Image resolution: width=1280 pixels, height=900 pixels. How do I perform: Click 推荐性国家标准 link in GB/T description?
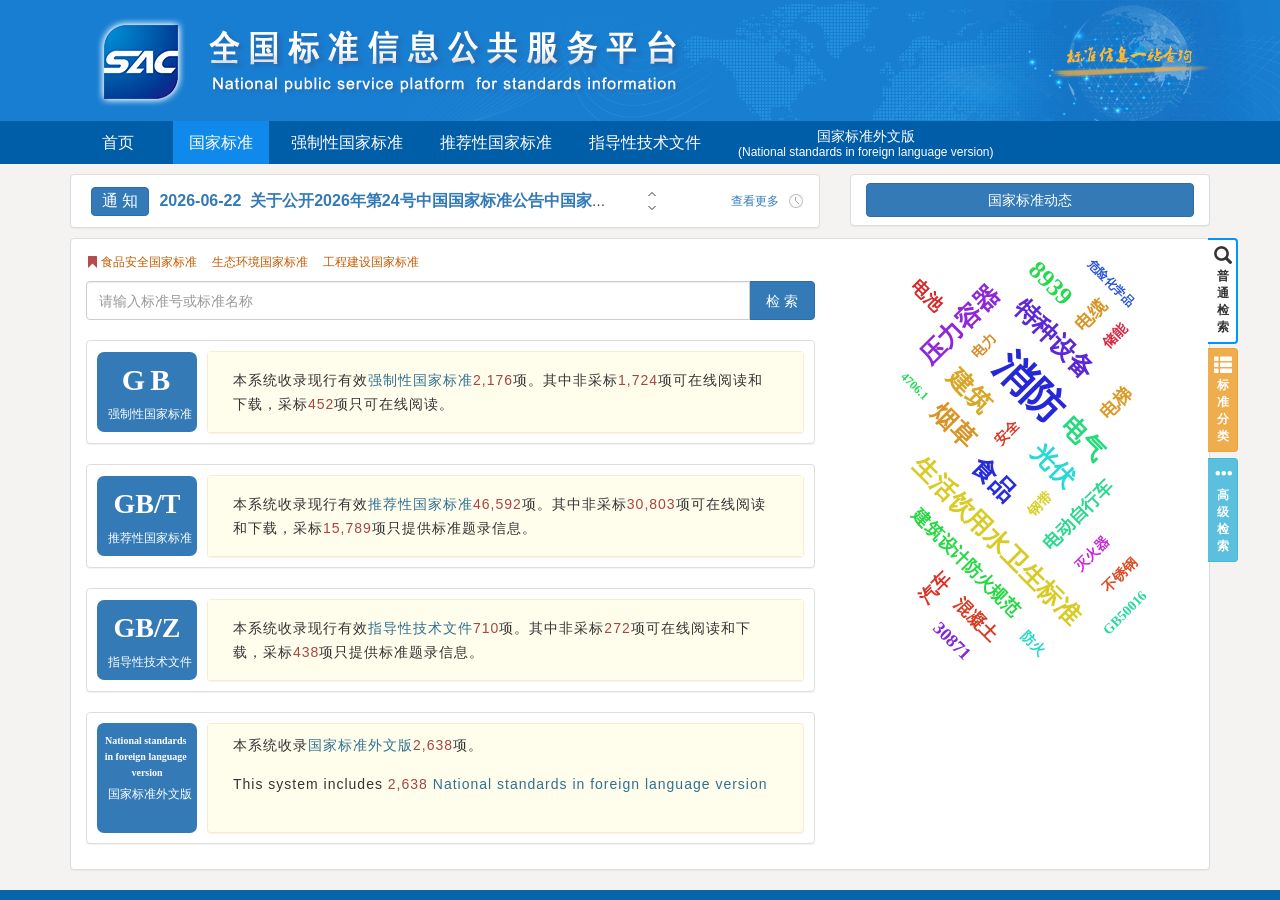(420, 504)
